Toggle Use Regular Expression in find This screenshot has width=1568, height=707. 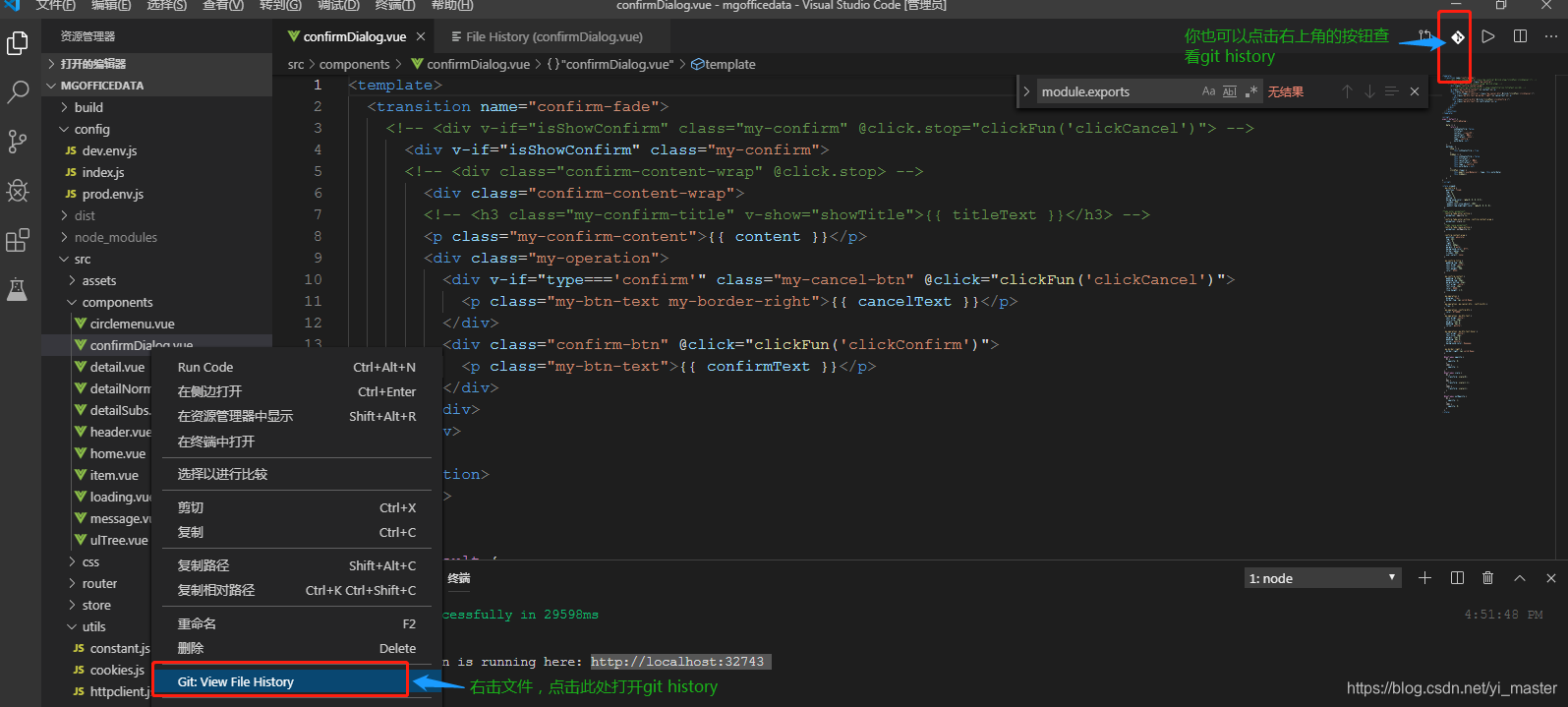click(1251, 91)
